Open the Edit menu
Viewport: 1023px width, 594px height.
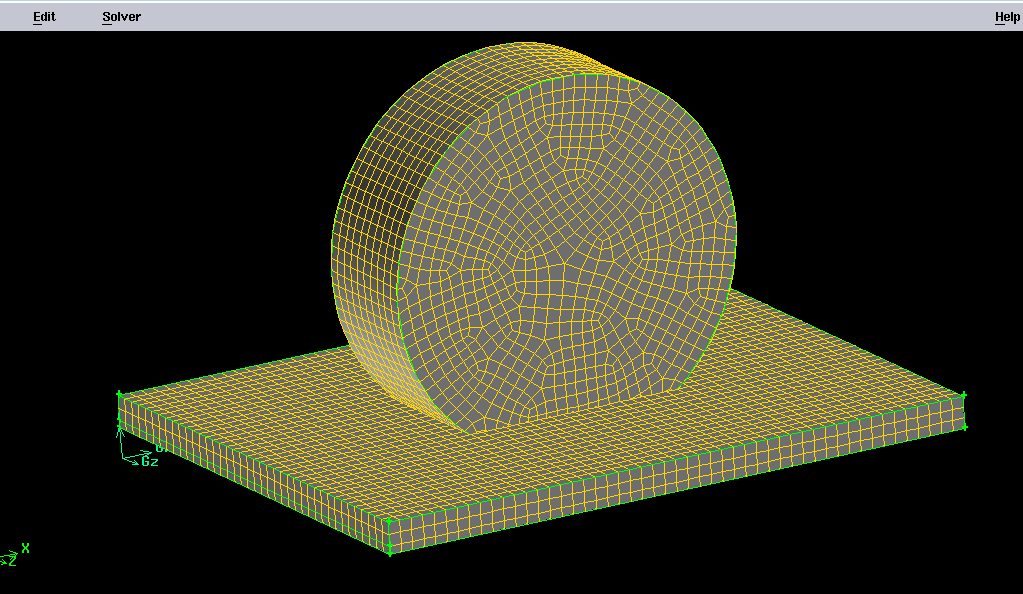click(44, 17)
